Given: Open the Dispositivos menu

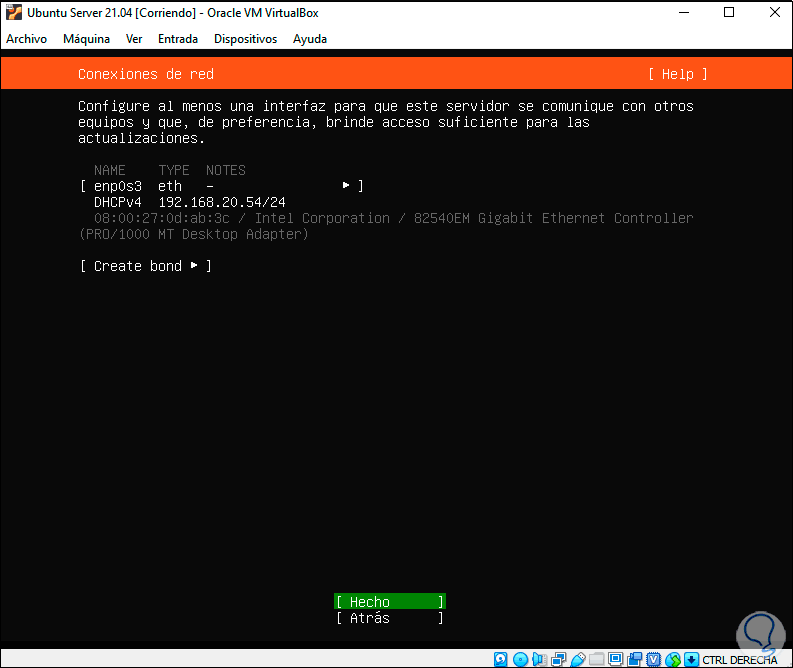Looking at the screenshot, I should pos(245,39).
